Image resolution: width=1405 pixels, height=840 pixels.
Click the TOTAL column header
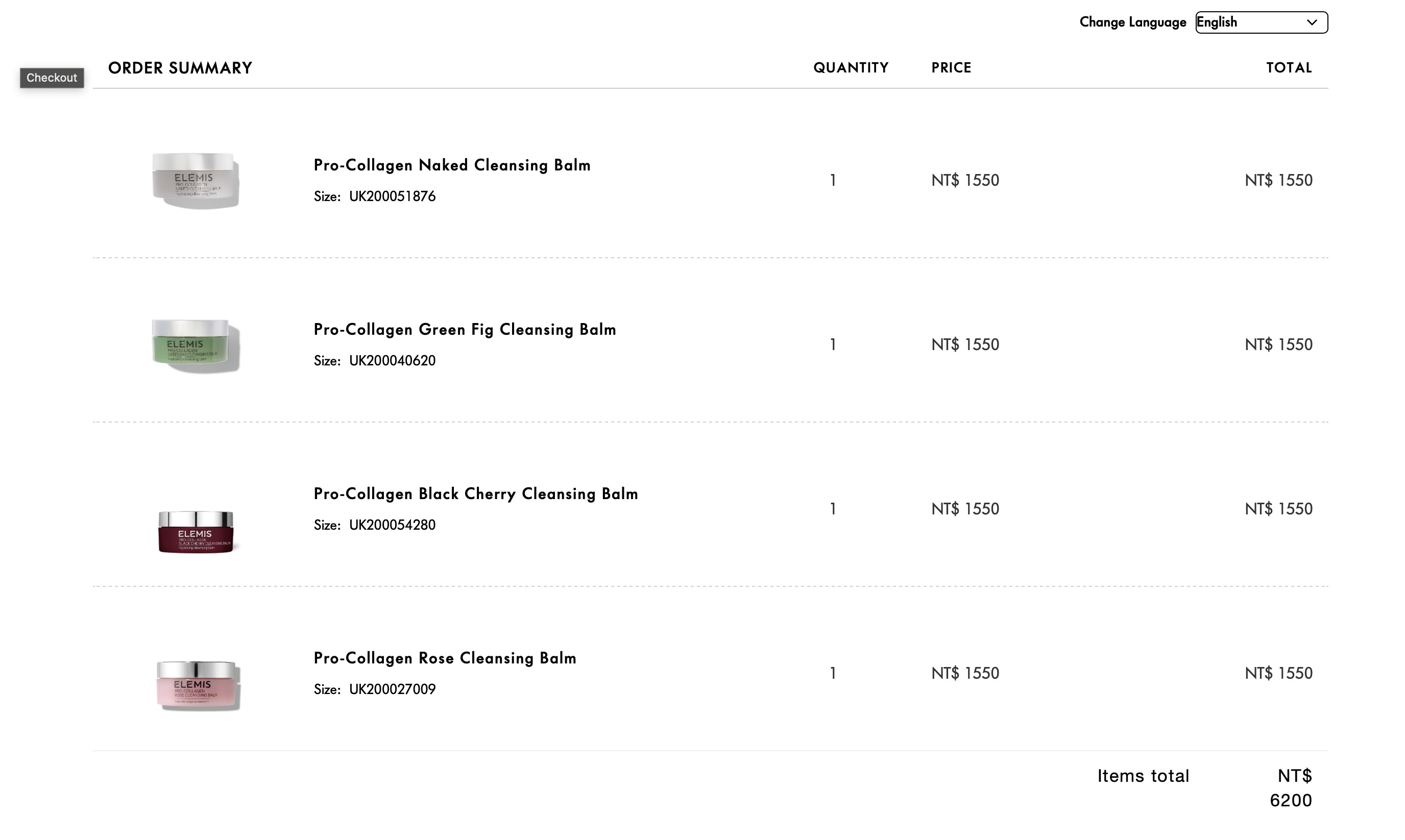(1288, 68)
